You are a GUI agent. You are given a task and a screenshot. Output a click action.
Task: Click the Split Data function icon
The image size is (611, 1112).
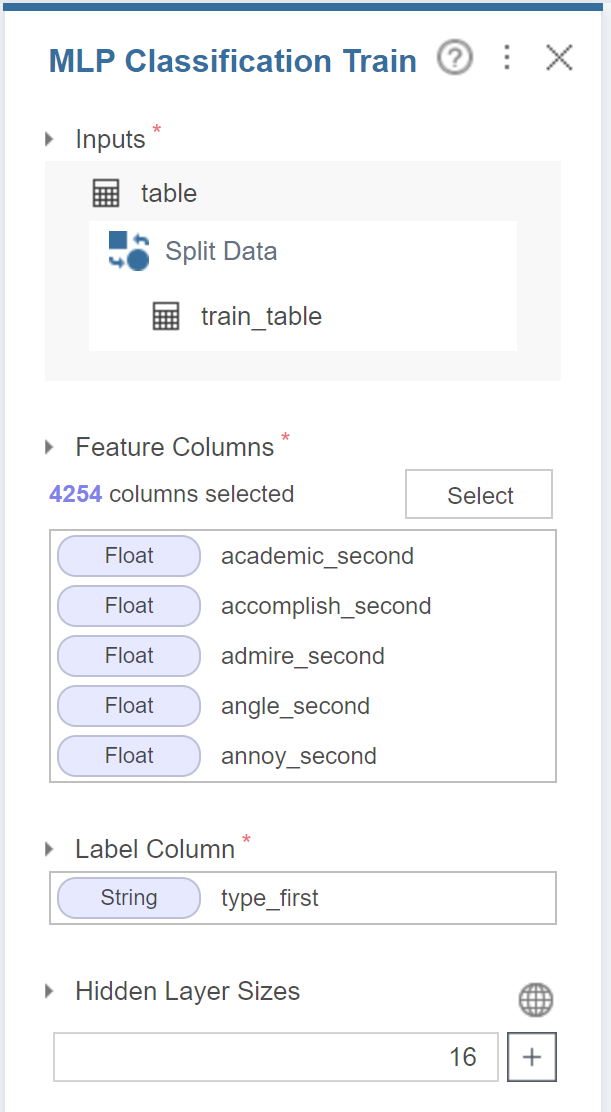point(129,251)
